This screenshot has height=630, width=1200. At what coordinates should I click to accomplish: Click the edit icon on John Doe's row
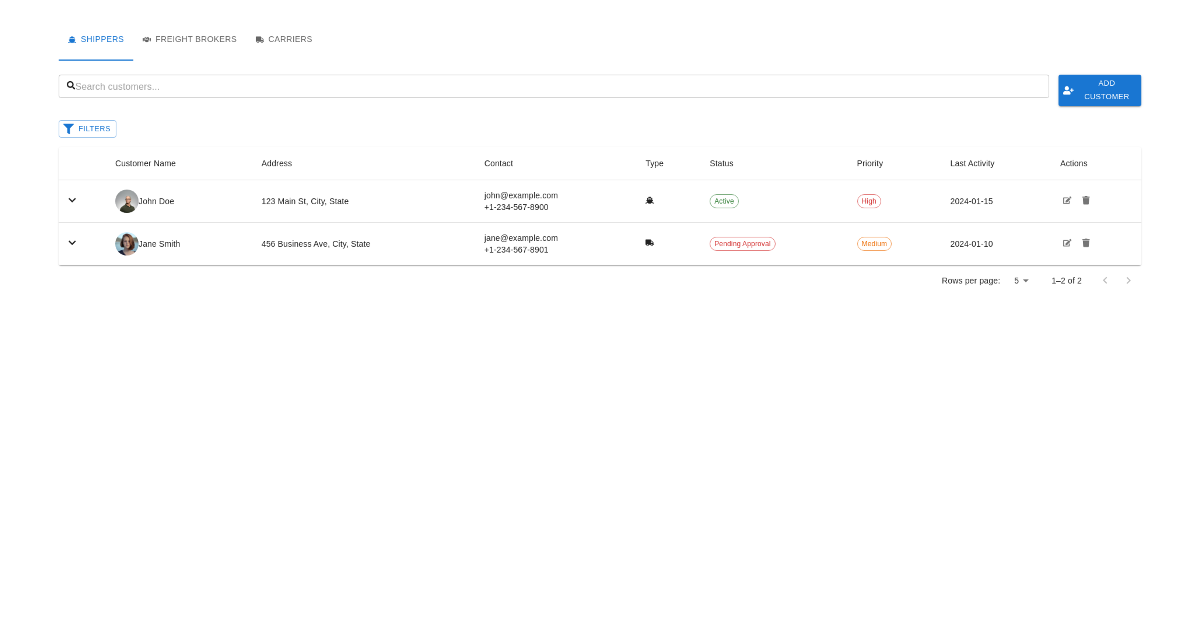(1067, 200)
